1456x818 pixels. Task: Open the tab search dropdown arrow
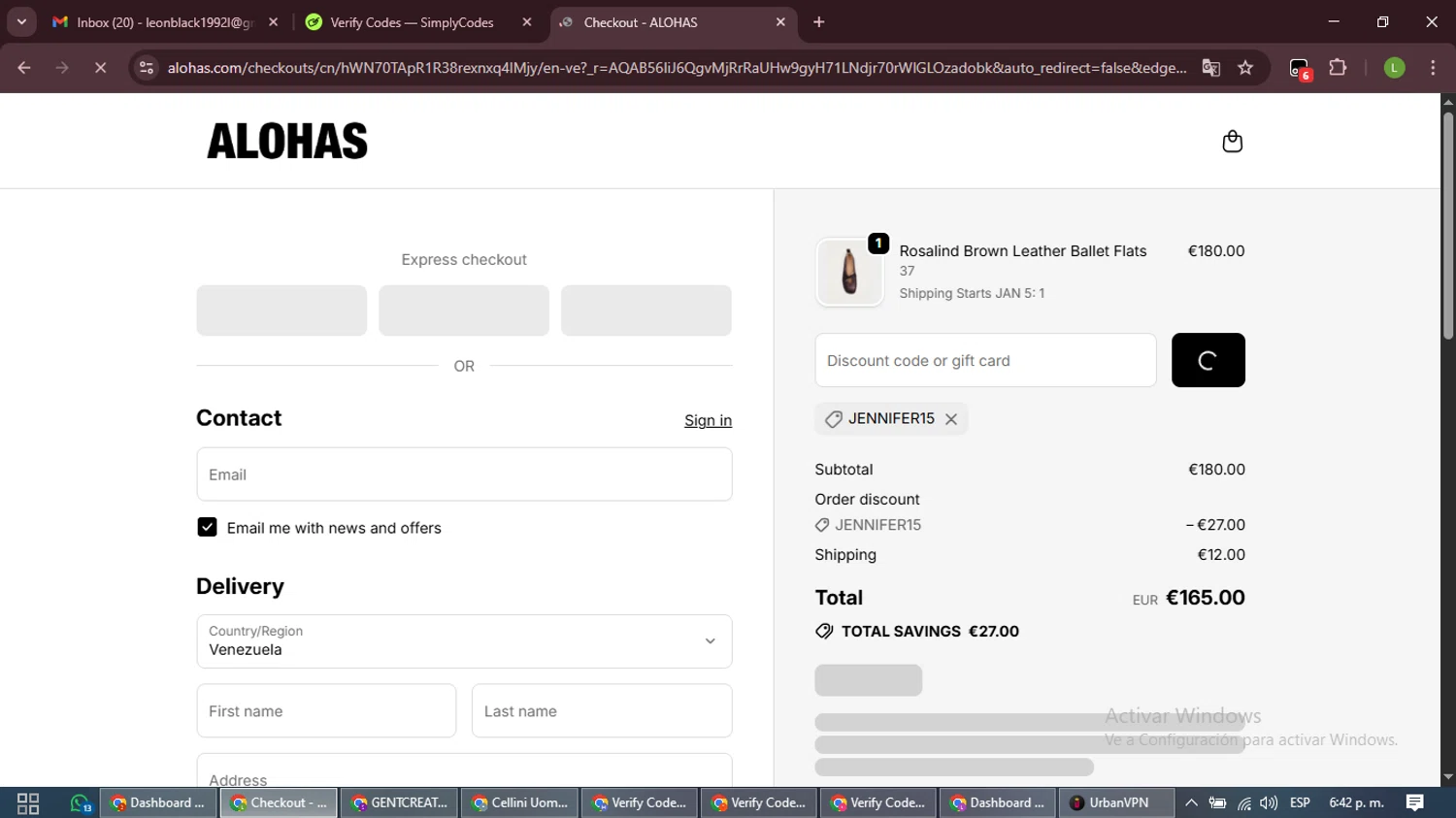tap(21, 22)
